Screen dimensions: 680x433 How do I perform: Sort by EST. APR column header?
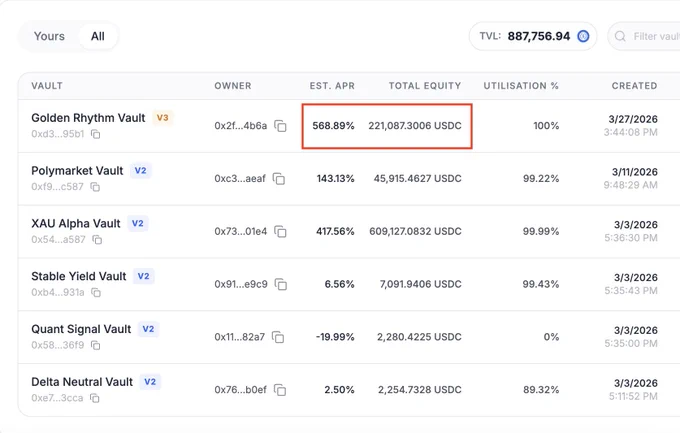[332, 86]
